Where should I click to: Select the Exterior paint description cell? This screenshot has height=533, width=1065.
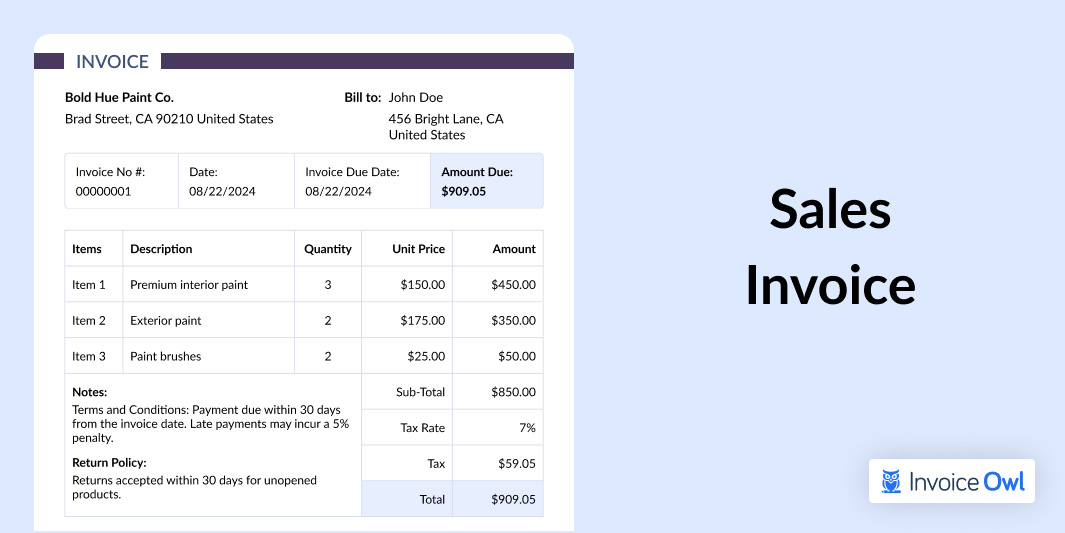pos(166,321)
